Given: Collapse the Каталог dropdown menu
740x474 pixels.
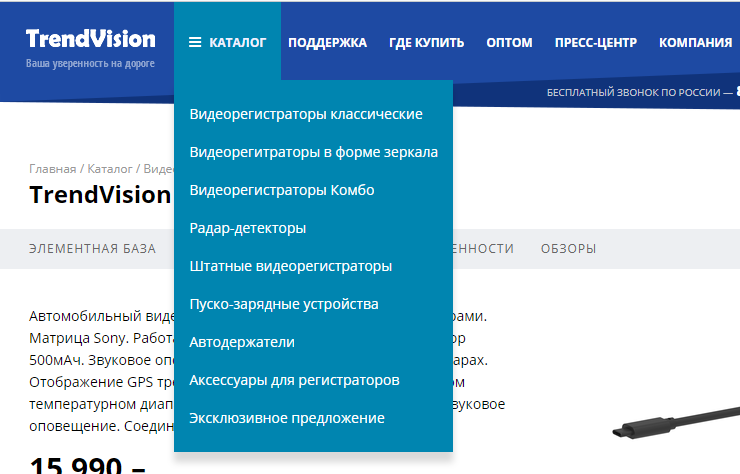Looking at the screenshot, I should pos(237,43).
